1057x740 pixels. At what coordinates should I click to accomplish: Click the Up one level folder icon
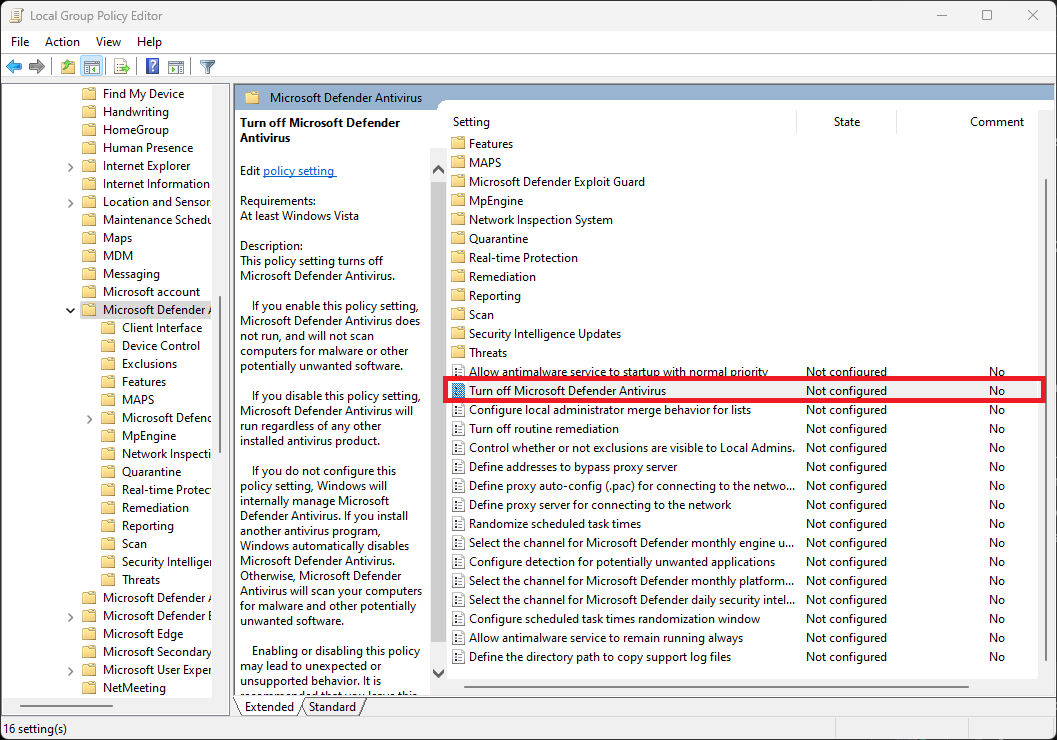(x=67, y=66)
